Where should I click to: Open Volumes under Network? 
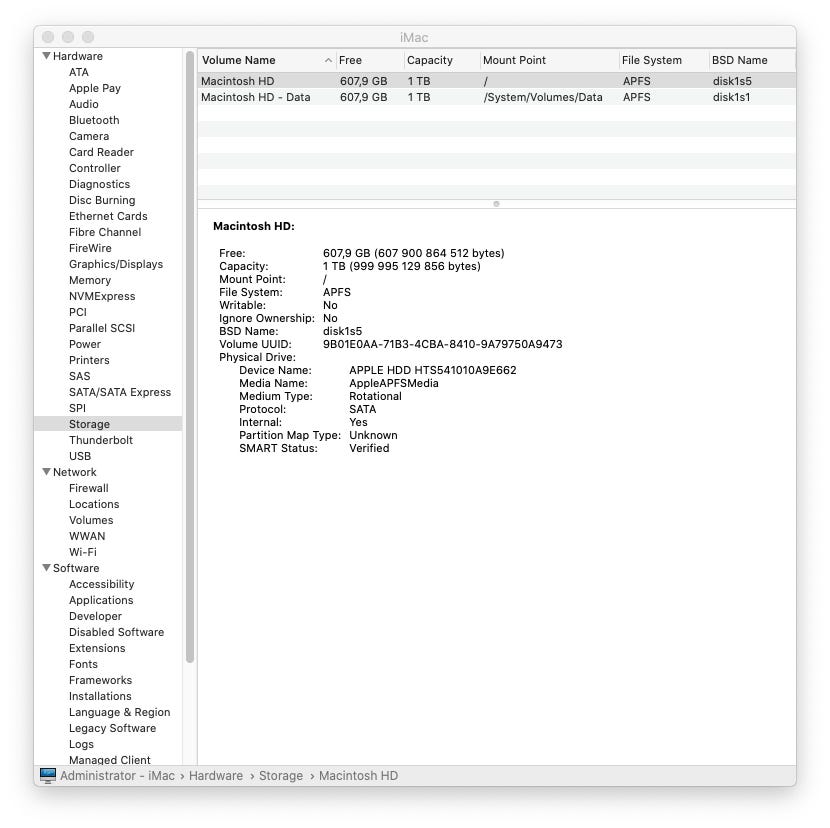(91, 520)
